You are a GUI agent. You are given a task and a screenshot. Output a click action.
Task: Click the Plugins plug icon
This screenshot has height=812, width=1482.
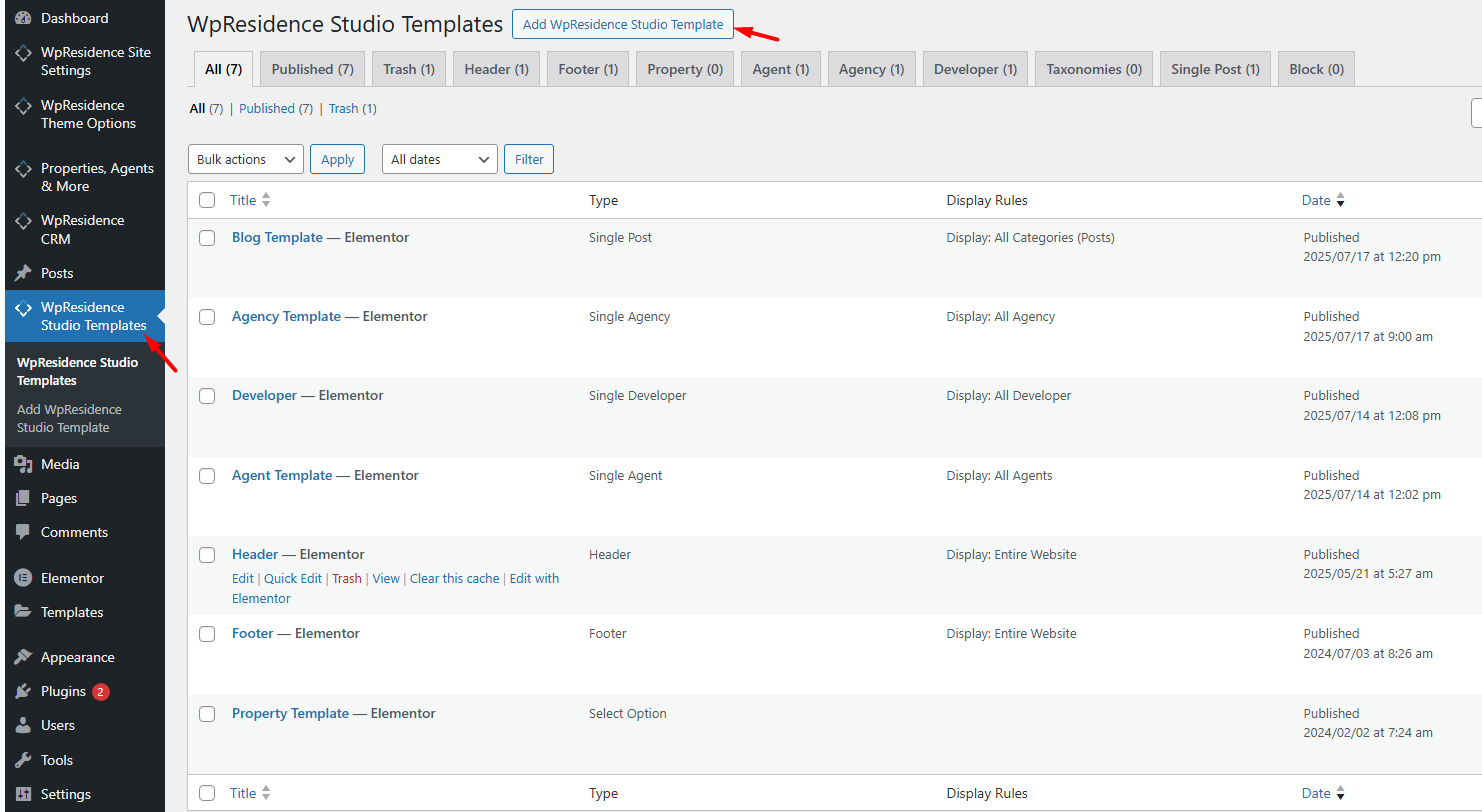tap(23, 691)
